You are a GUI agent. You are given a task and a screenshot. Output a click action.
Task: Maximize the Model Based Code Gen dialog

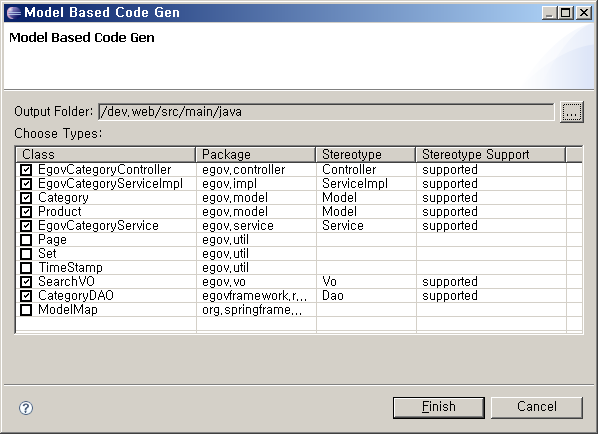point(566,13)
